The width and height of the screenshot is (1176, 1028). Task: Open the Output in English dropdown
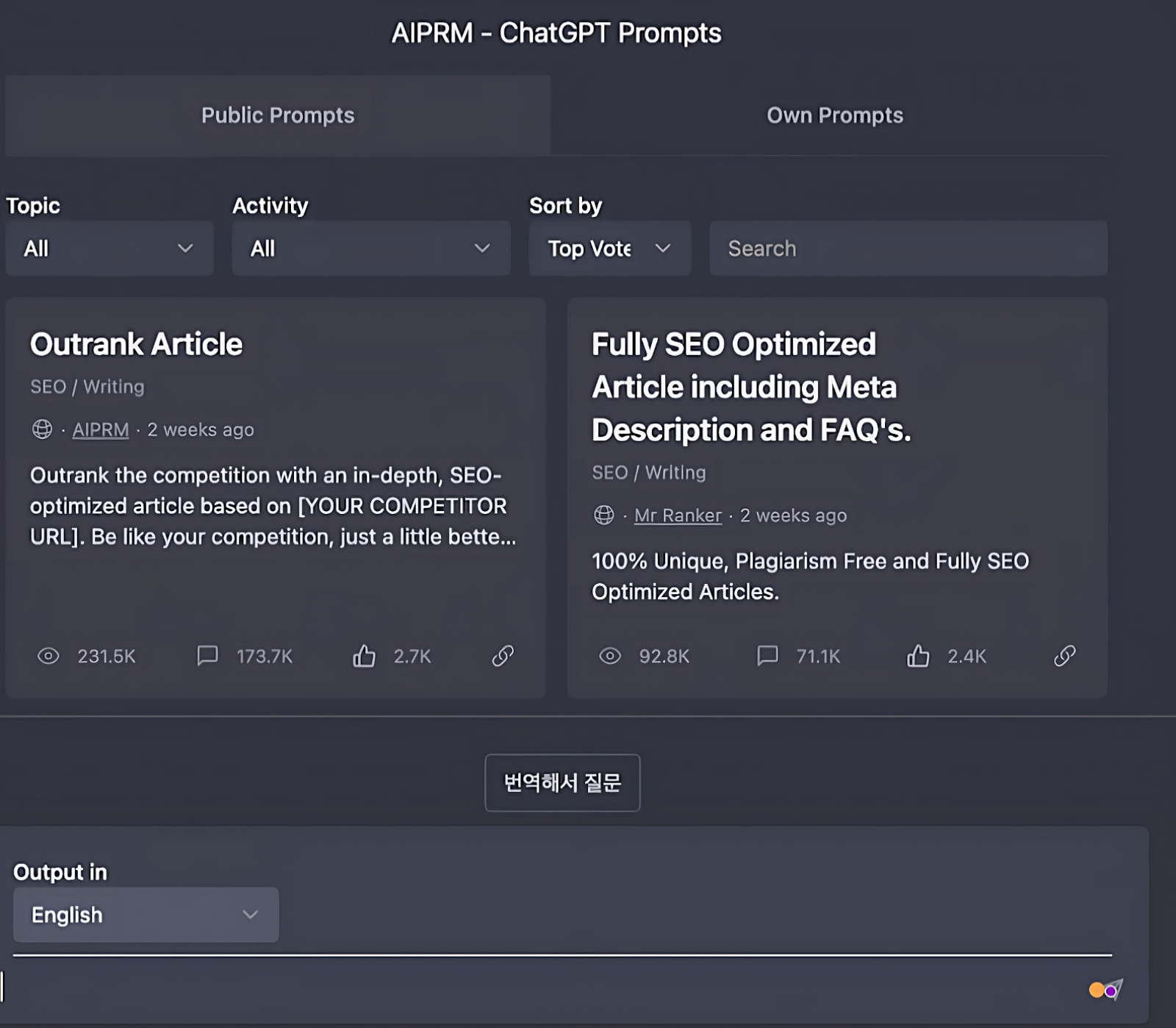pos(146,915)
